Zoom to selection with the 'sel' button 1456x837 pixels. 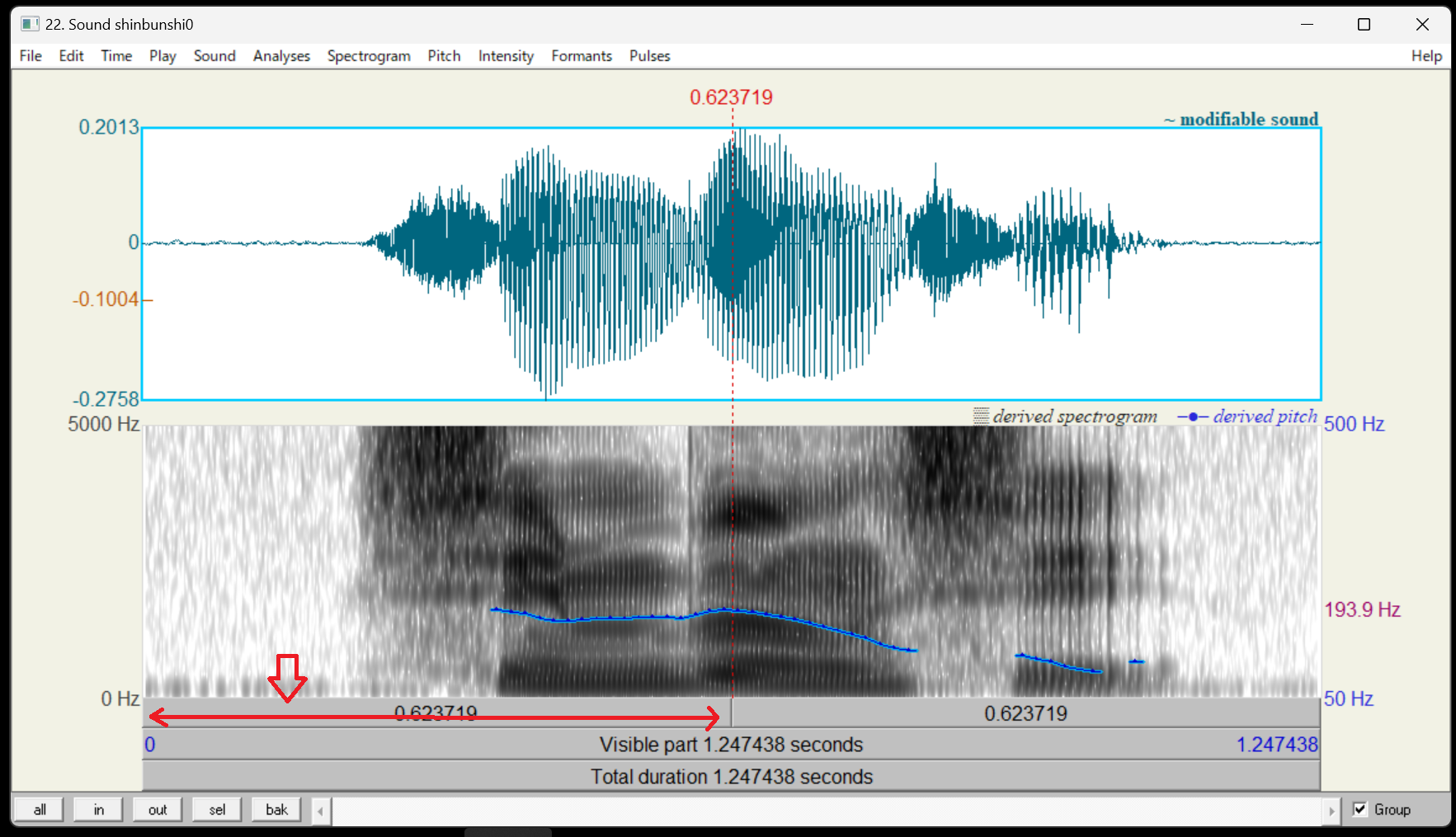216,809
